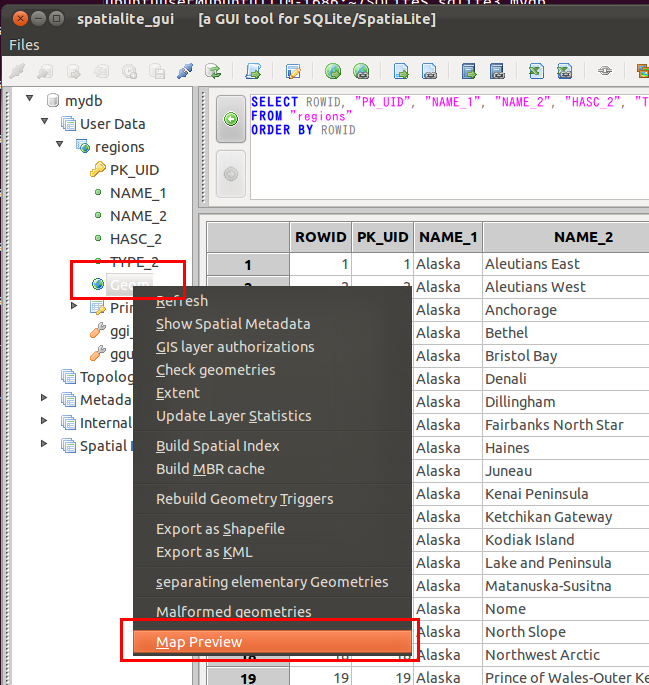Screen dimensions: 649x685
Task: Click the Load DBF toolbar icon
Action: [469, 71]
